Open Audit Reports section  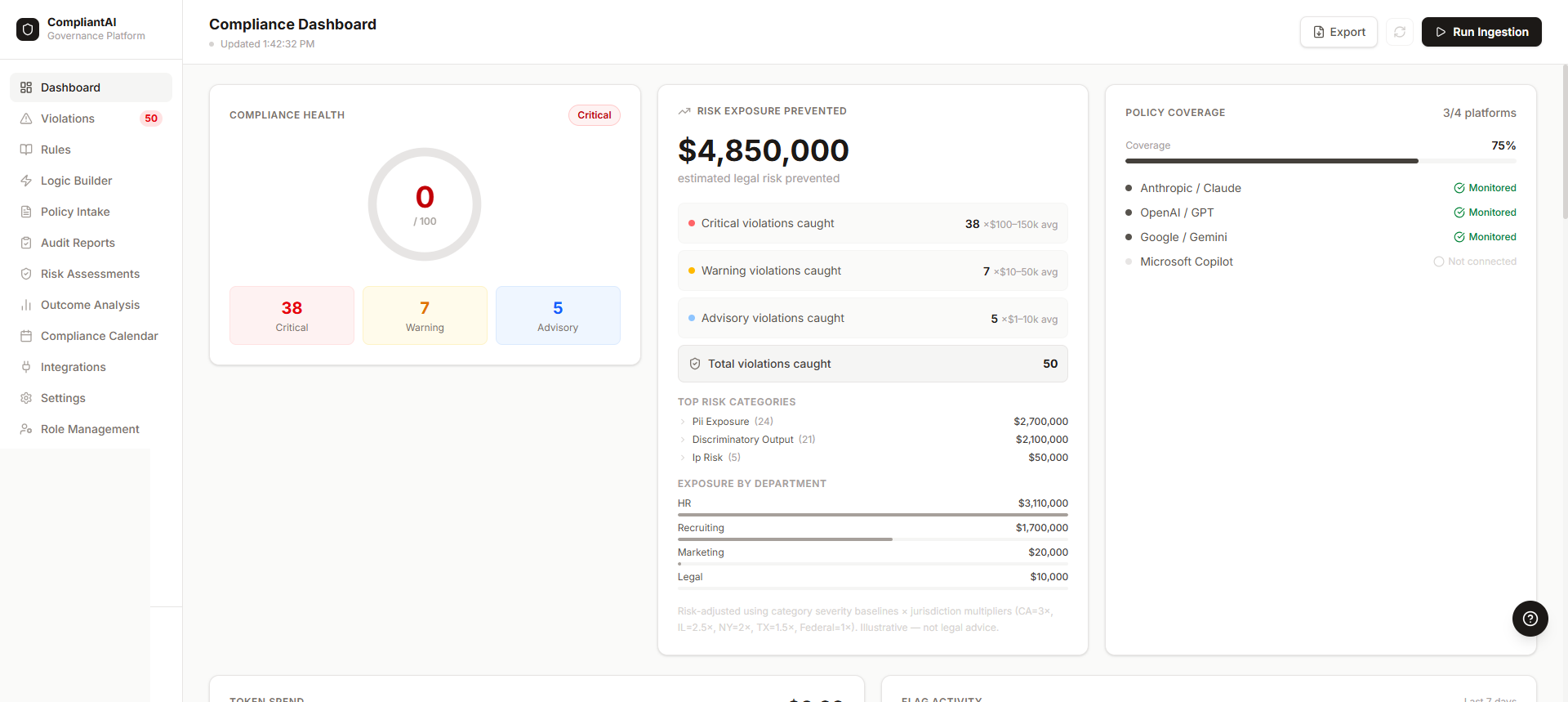91,243
